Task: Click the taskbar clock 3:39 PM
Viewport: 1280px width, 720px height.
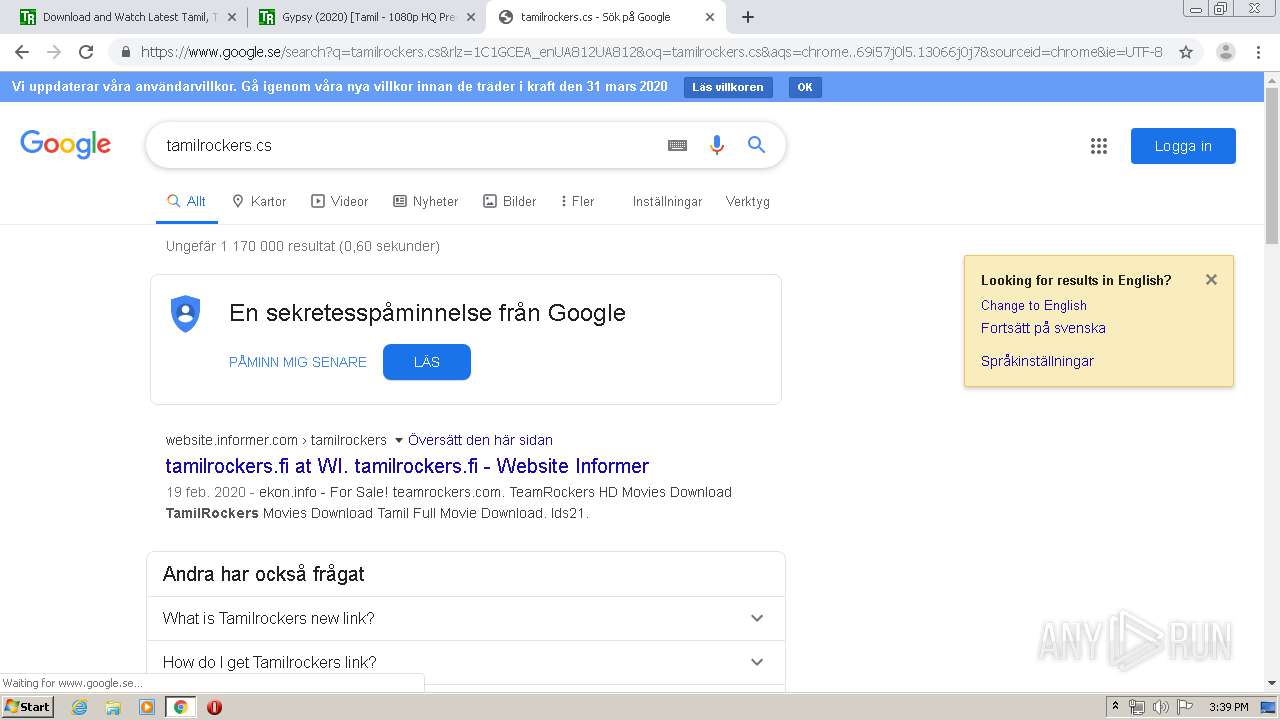Action: 1228,707
